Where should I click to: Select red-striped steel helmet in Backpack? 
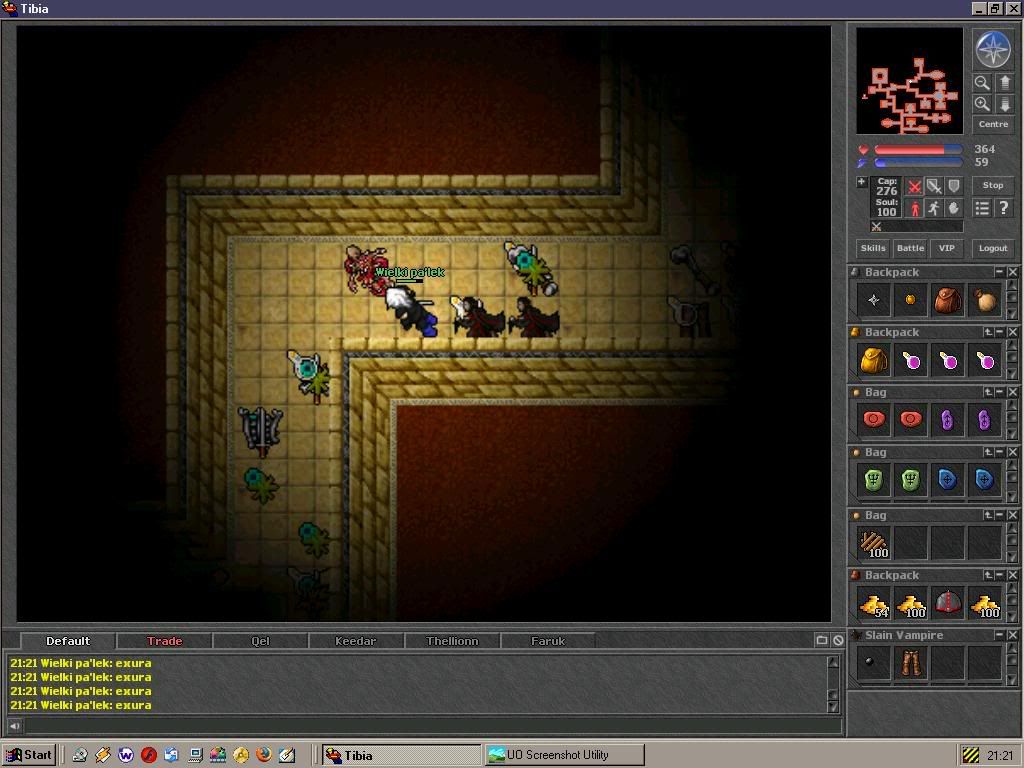(948, 603)
